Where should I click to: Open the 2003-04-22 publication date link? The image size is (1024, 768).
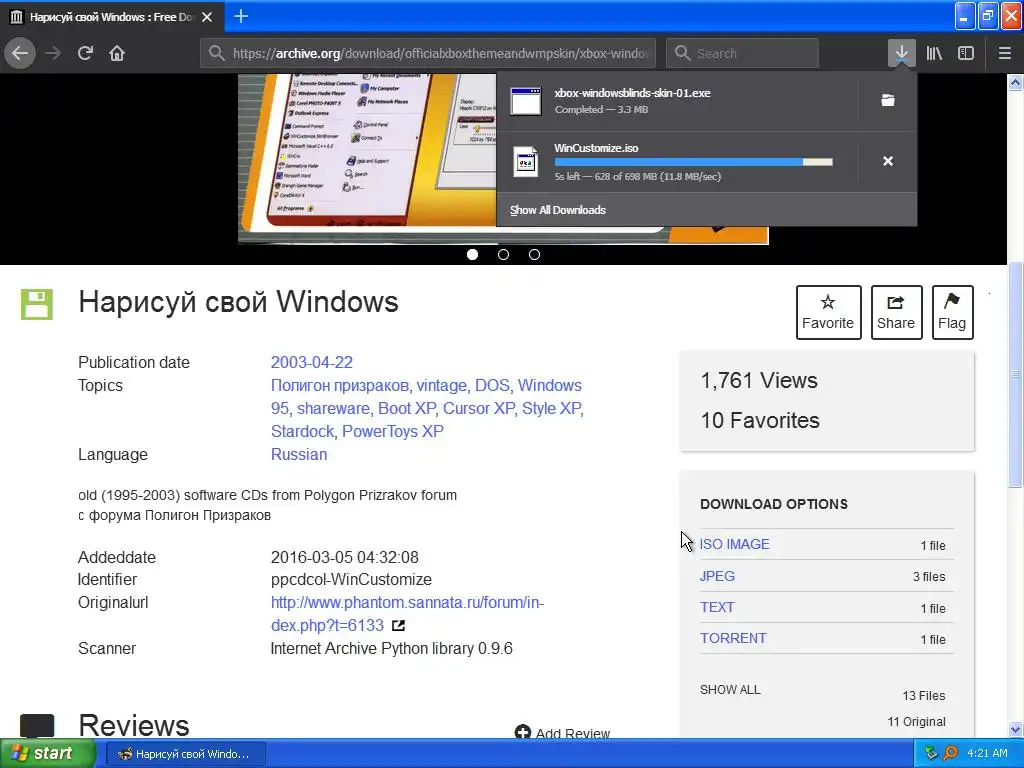pos(312,362)
